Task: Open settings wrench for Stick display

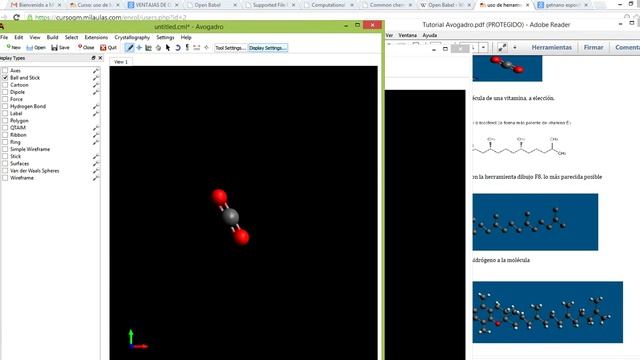Action: click(x=96, y=156)
